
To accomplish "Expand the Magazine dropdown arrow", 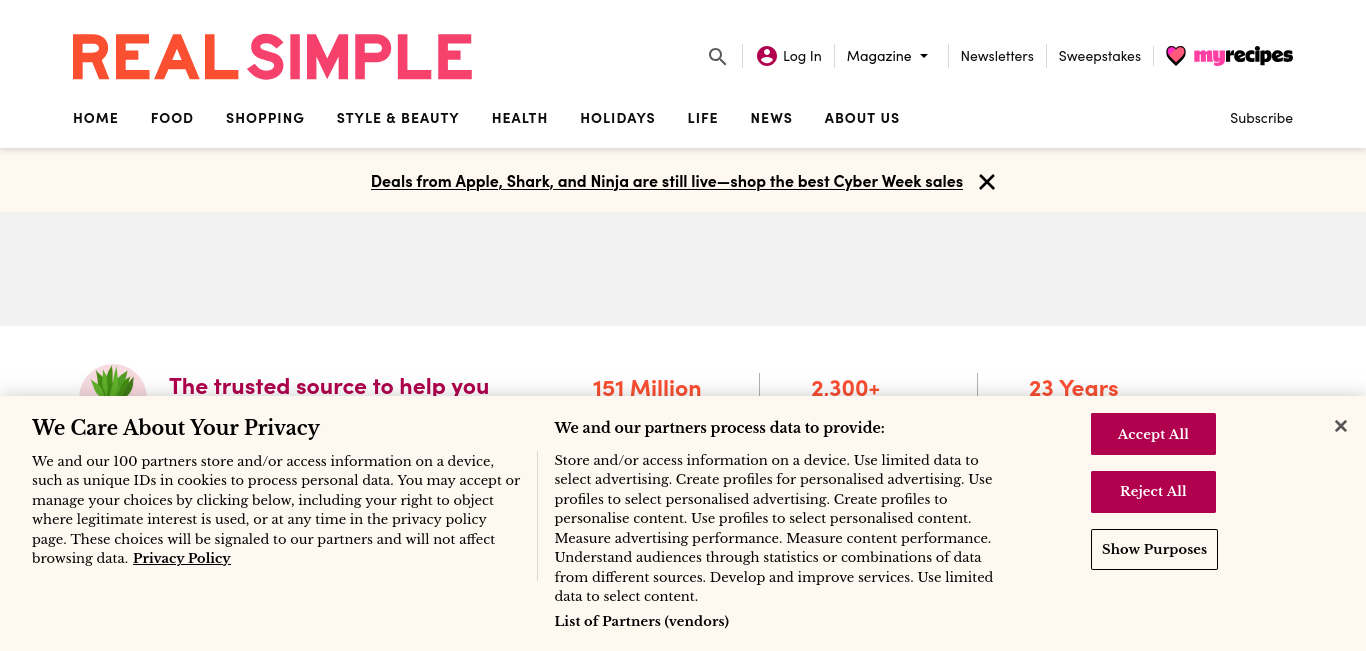I will 924,56.
